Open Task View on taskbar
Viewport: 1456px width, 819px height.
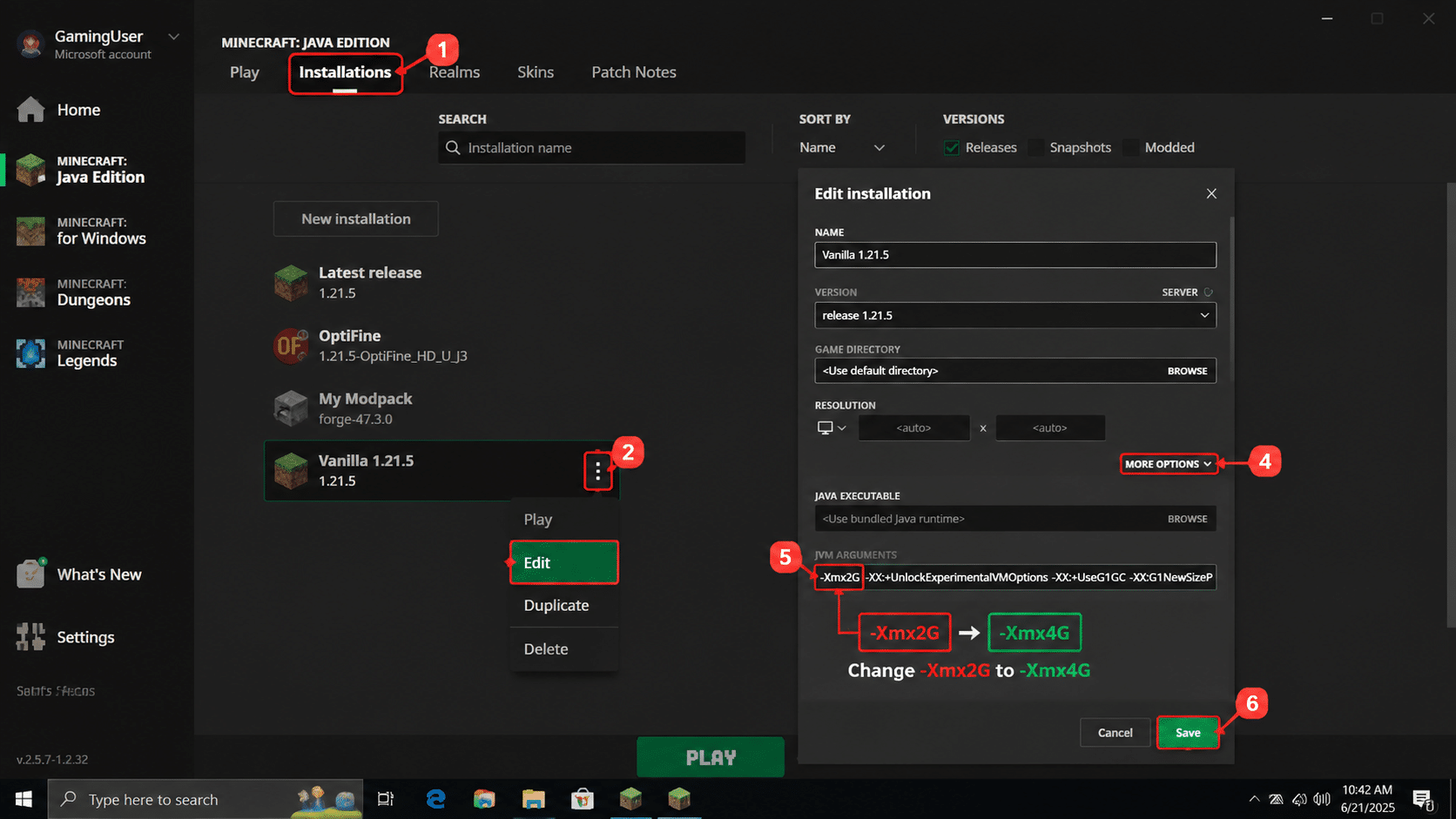385,799
